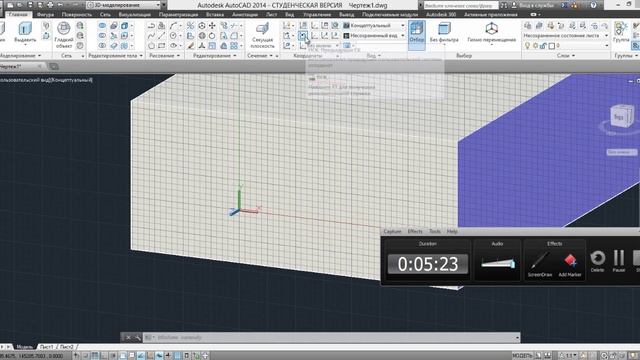Select the Move tool in Редактирование panel

tap(212, 26)
